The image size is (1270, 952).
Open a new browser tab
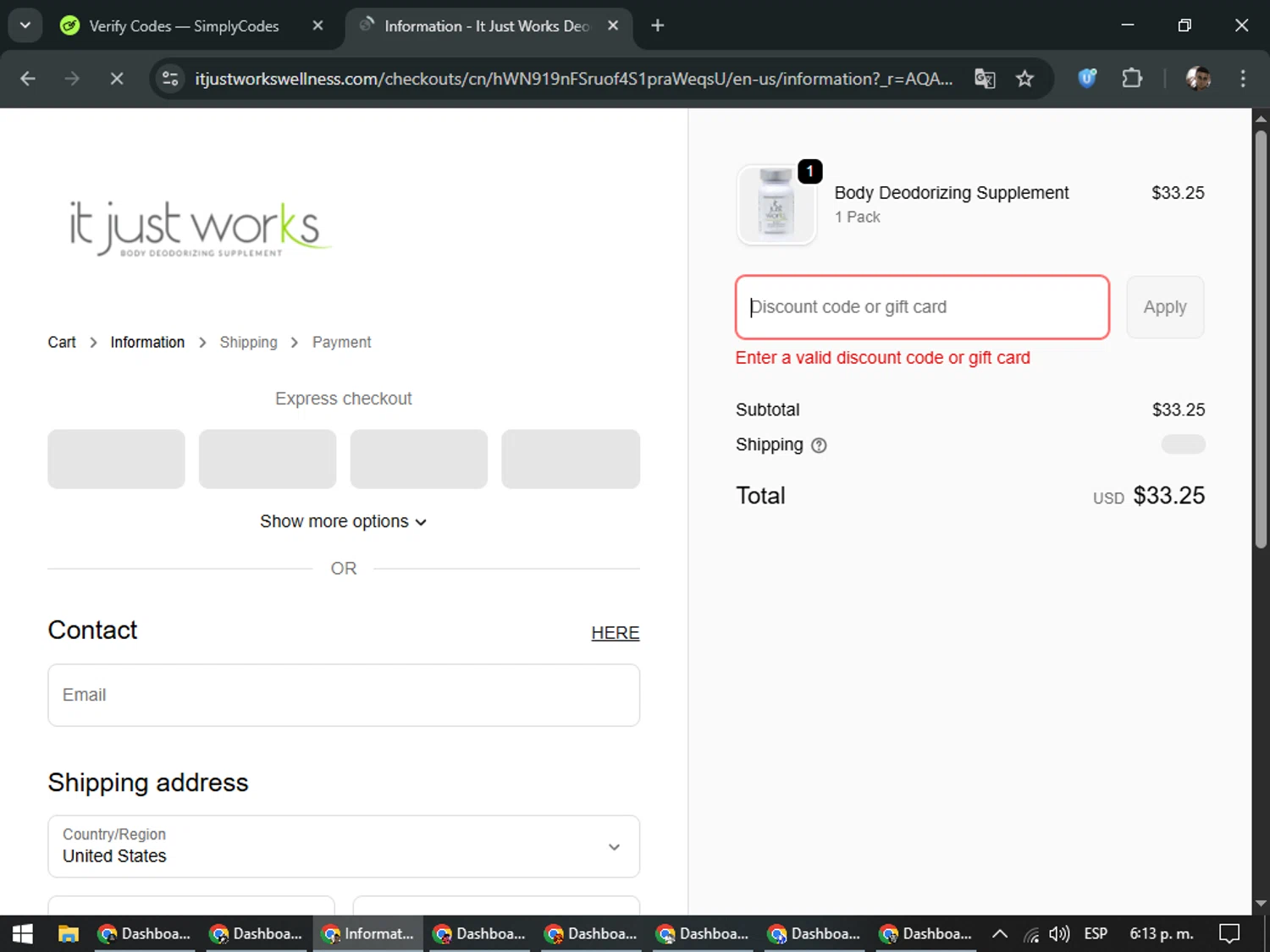(658, 25)
